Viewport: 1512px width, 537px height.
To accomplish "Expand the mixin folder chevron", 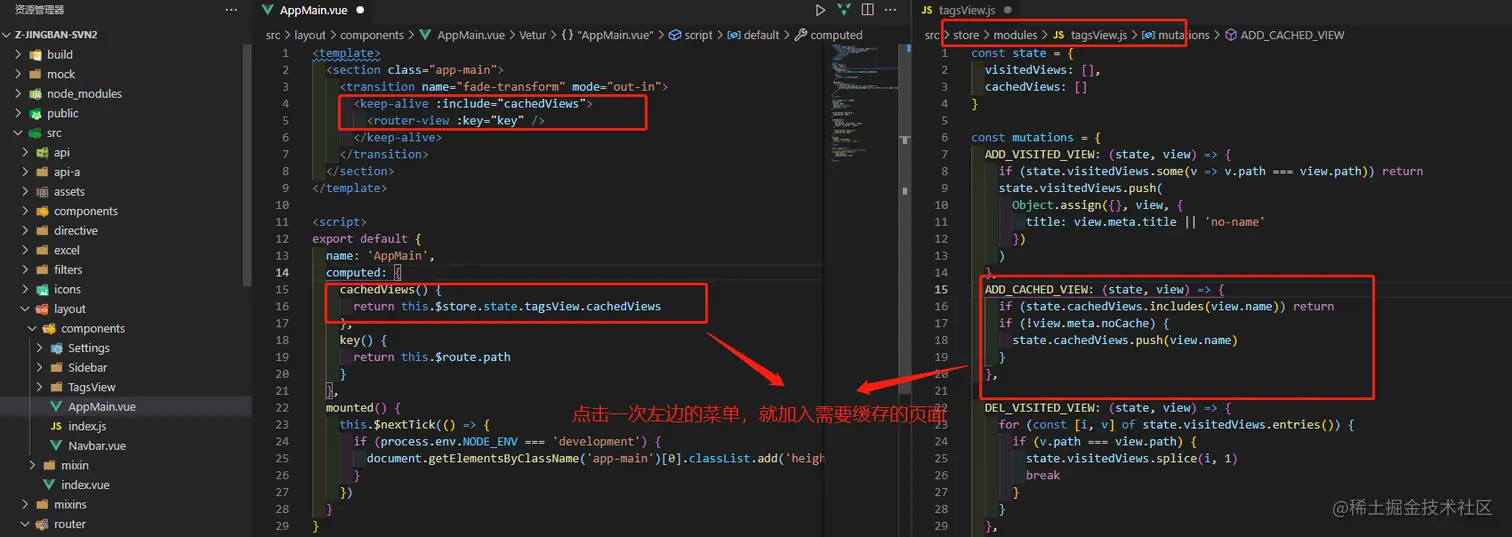I will (x=33, y=465).
